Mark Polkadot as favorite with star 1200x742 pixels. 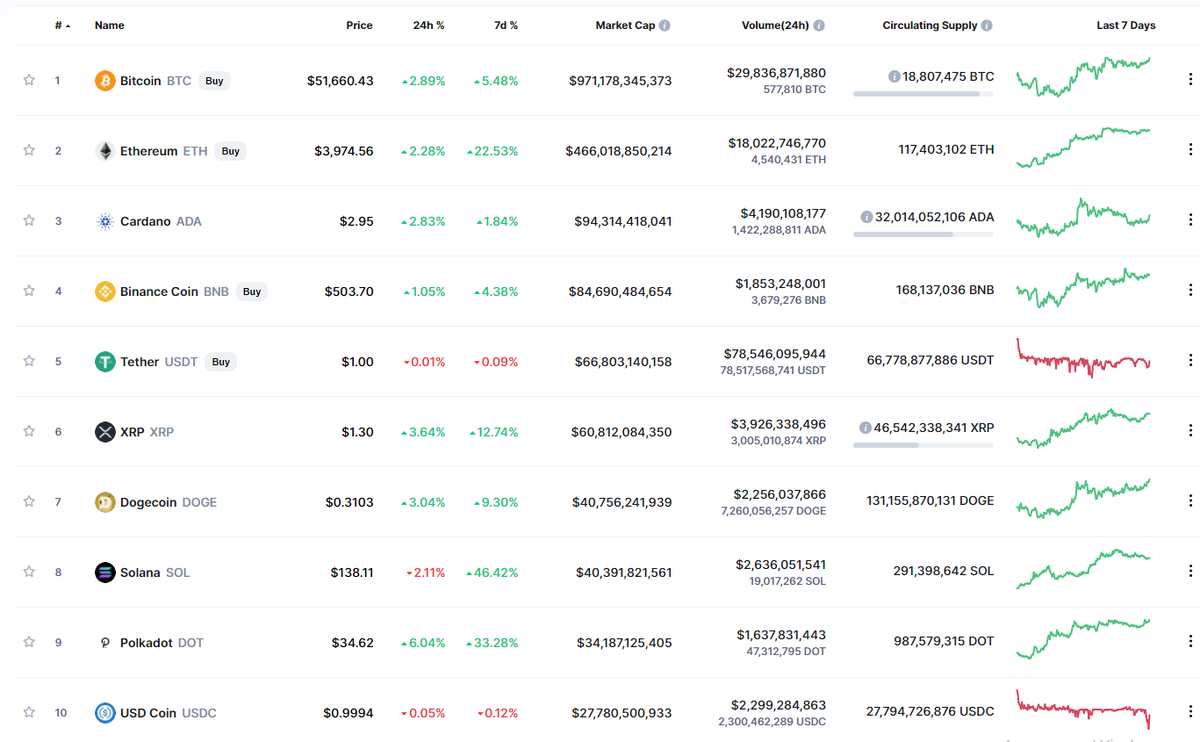[x=29, y=642]
